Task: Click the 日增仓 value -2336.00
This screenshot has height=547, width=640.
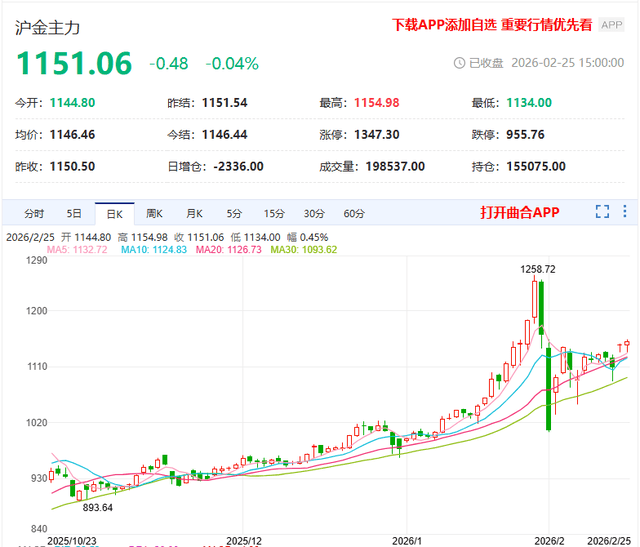Action: point(238,166)
